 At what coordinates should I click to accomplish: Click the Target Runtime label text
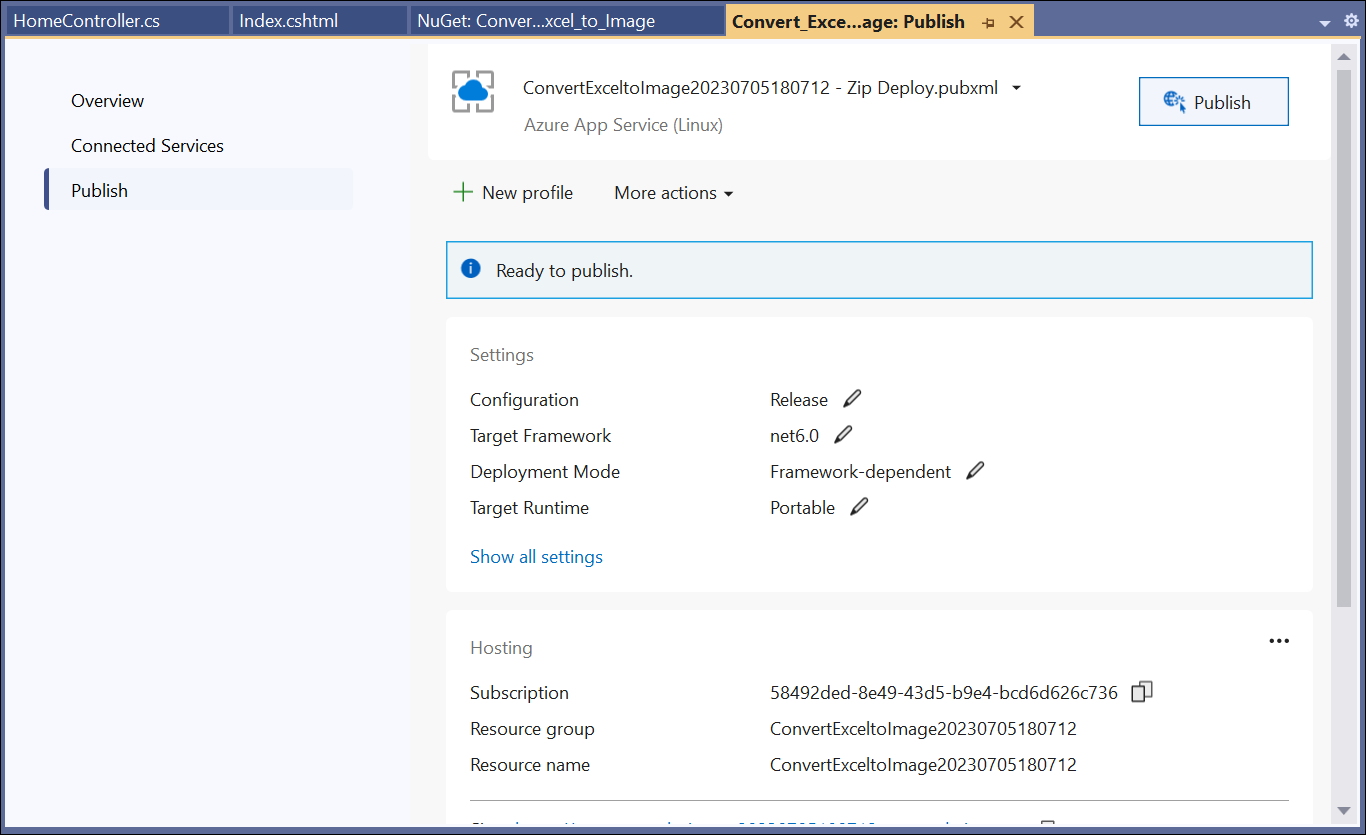coord(529,508)
